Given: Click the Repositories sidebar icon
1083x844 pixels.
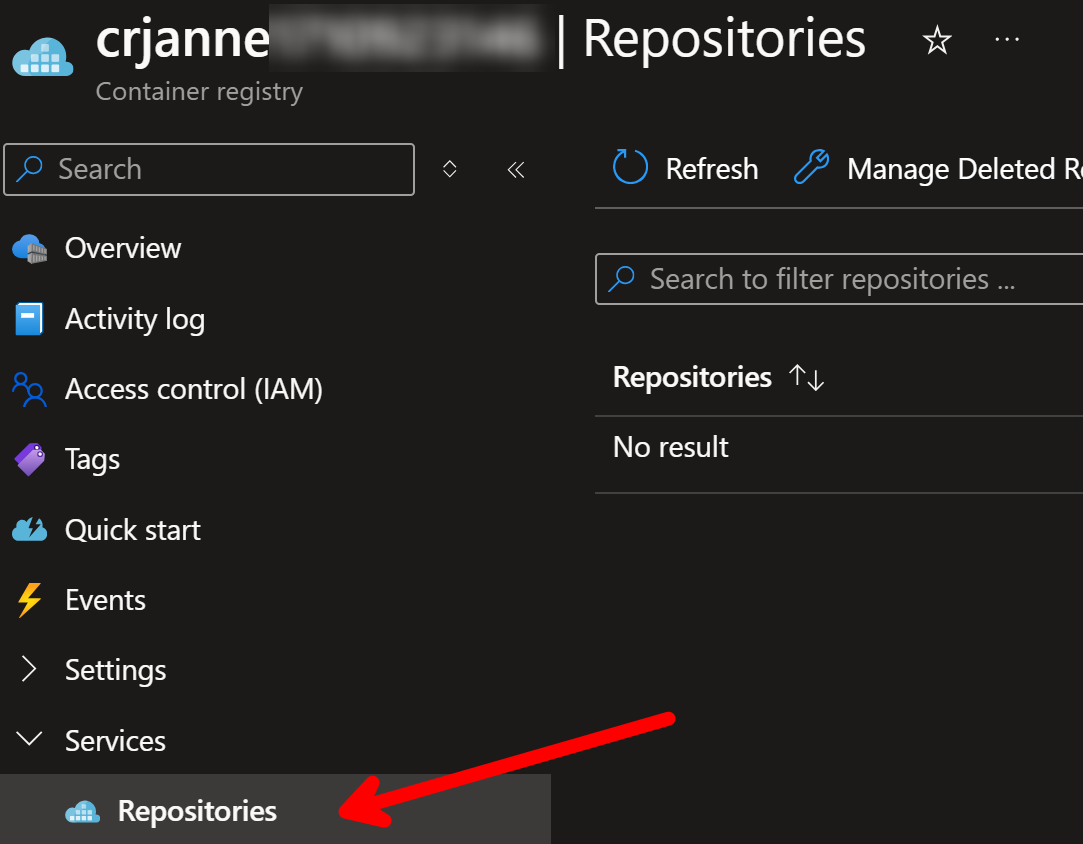Looking at the screenshot, I should pos(82,812).
